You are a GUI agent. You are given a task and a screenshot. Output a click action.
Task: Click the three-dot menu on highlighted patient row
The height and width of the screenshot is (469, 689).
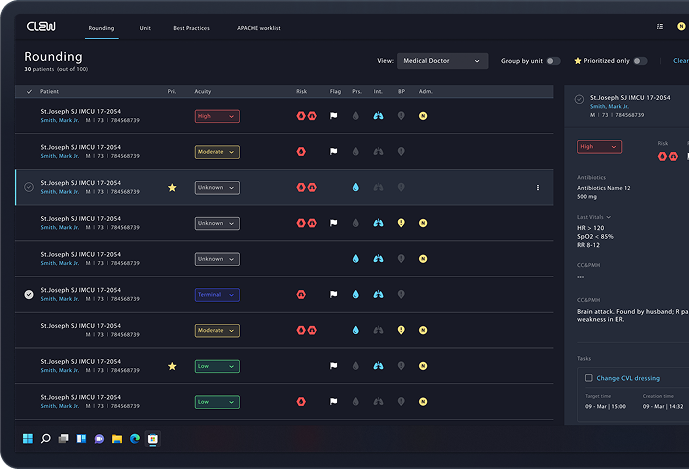click(x=538, y=187)
